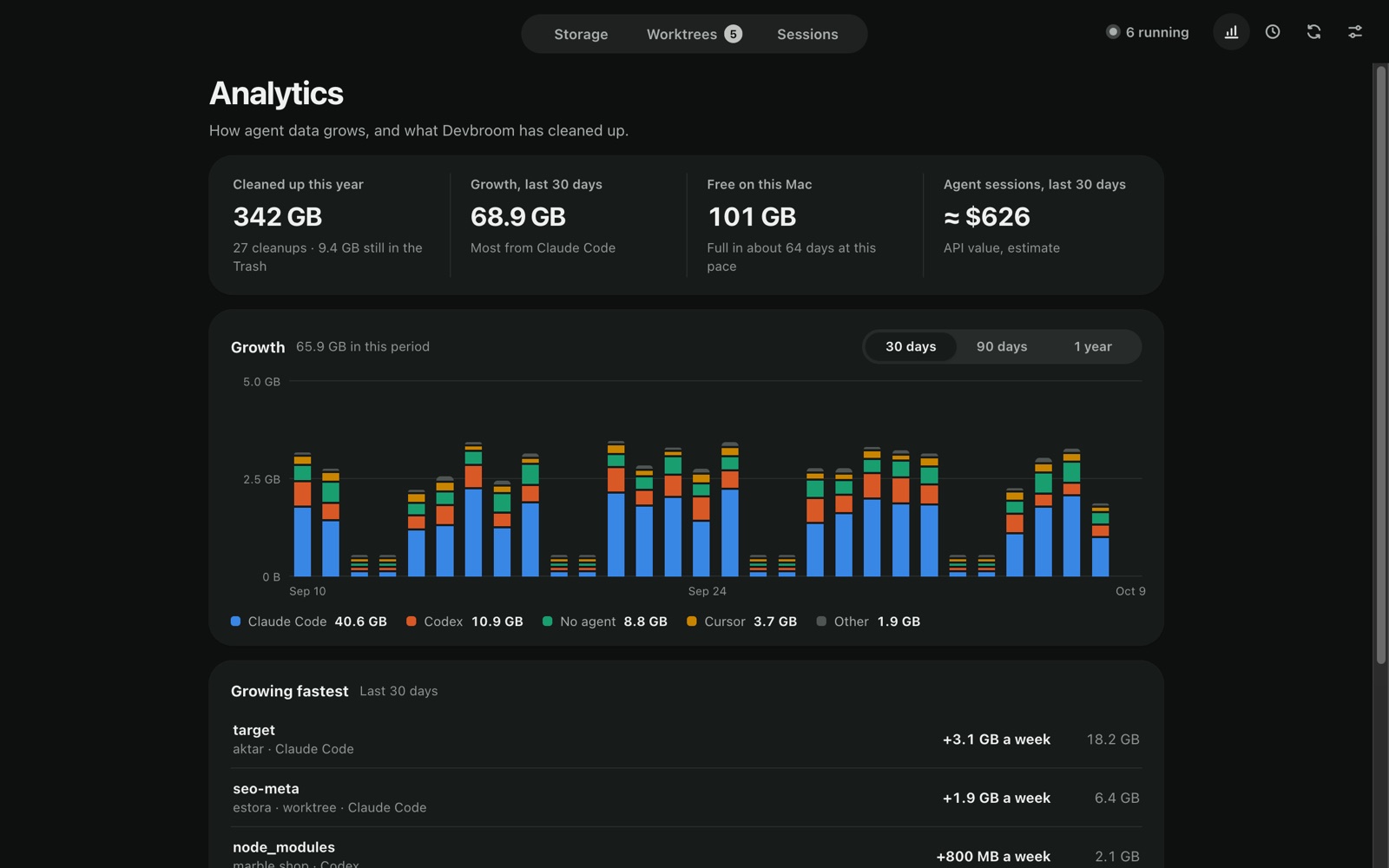The width and height of the screenshot is (1389, 868).
Task: Click the +1.9 GB a week value
Action: point(997,798)
